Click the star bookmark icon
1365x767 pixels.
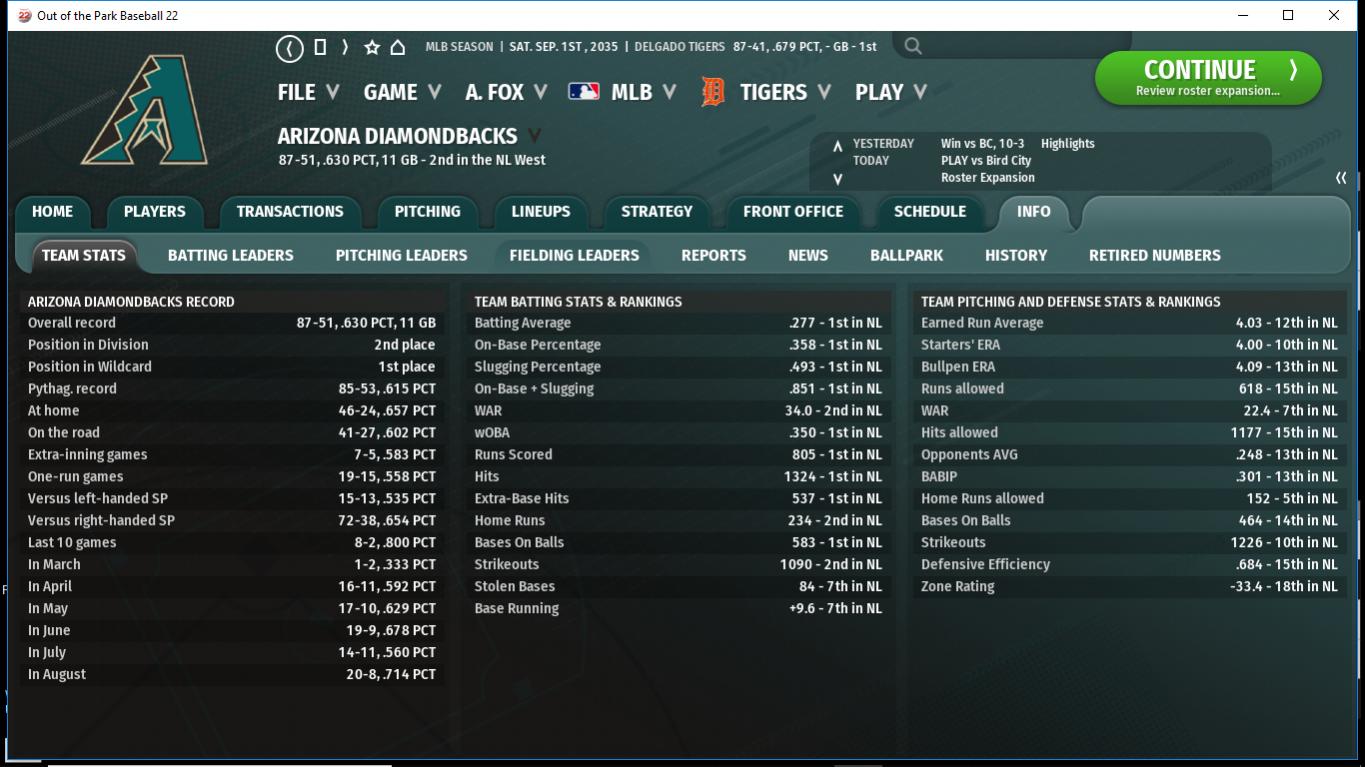click(372, 47)
